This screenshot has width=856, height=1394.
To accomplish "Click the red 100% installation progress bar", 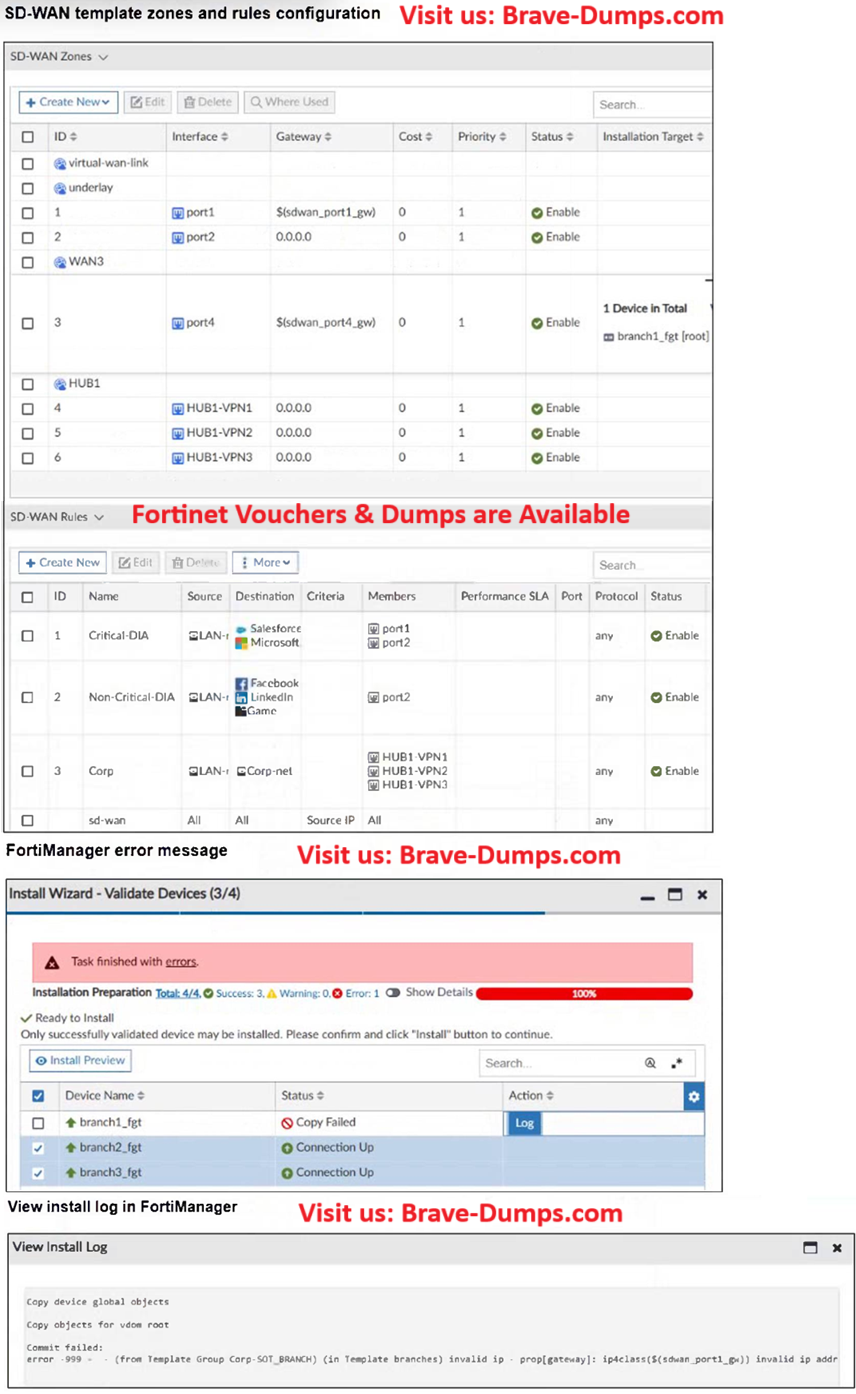I will pos(584,994).
